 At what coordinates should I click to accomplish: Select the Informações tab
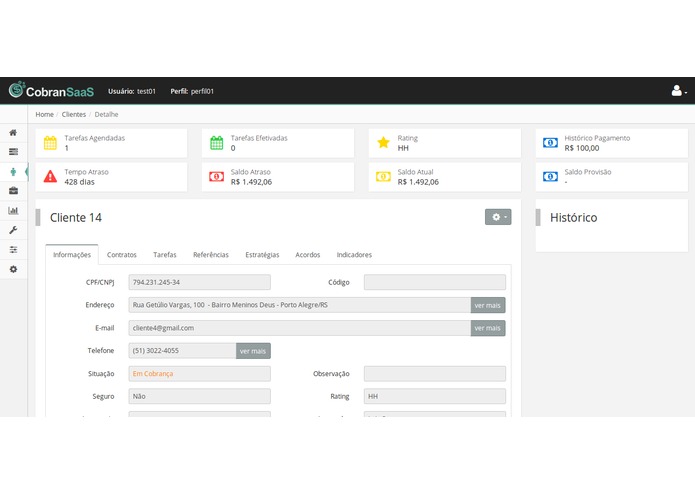(72, 255)
